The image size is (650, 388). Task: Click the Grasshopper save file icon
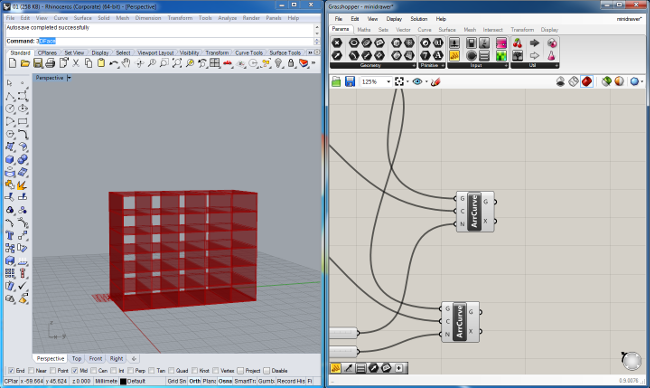click(350, 82)
